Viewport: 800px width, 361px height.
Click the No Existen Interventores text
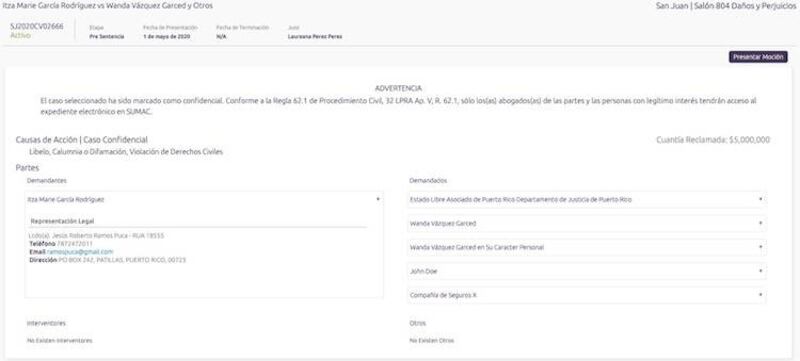click(60, 341)
